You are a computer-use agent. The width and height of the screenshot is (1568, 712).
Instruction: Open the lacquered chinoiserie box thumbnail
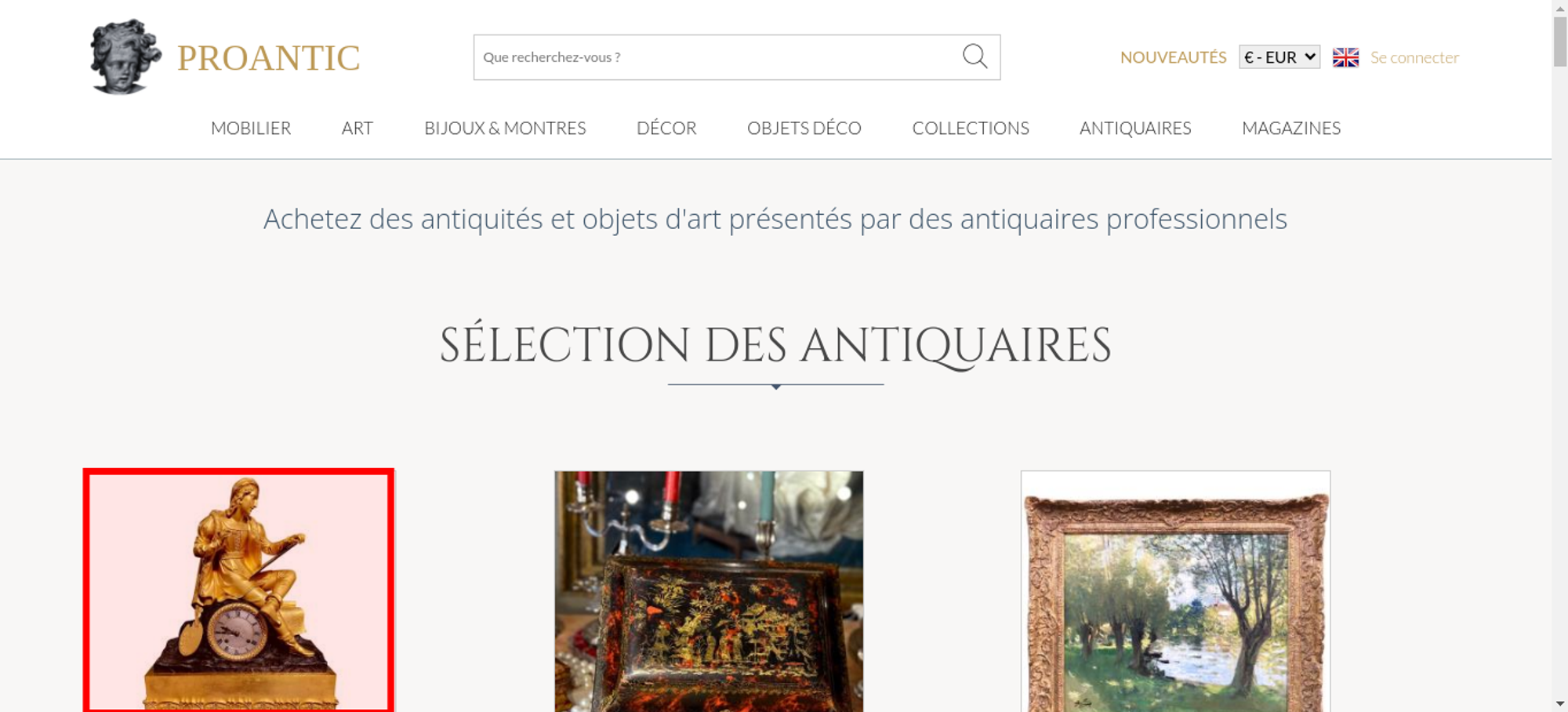coord(709,591)
